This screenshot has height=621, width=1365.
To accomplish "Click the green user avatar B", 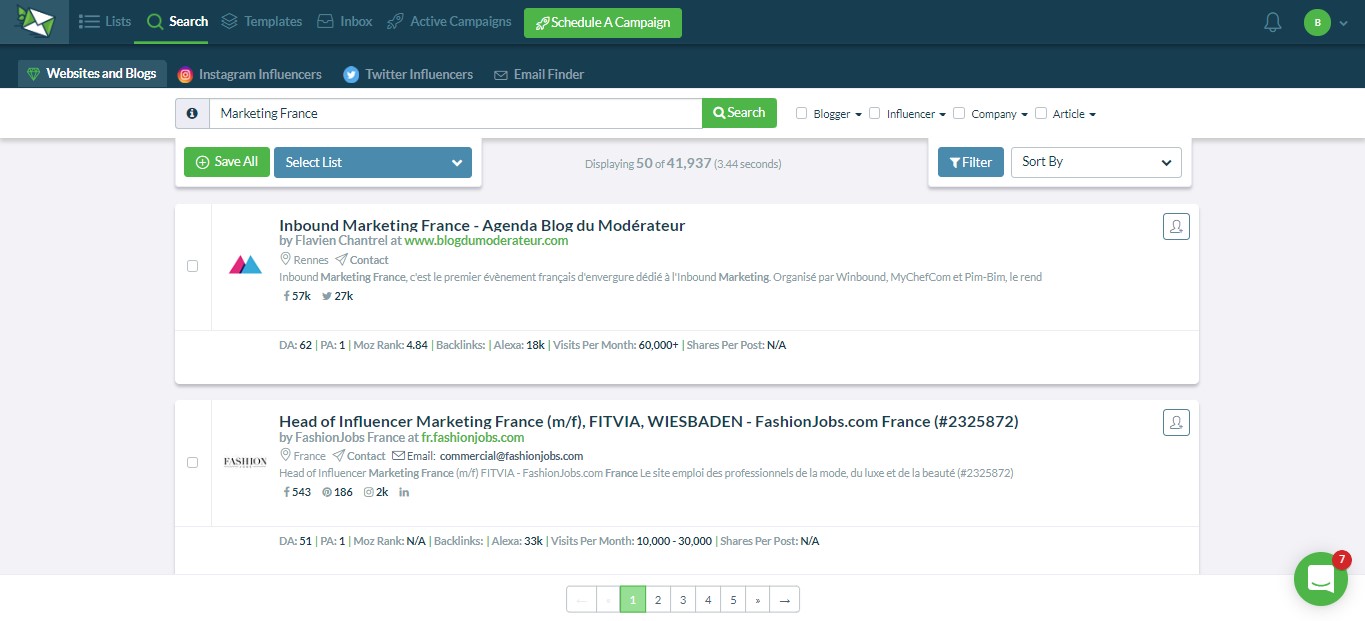I will [x=1318, y=22].
